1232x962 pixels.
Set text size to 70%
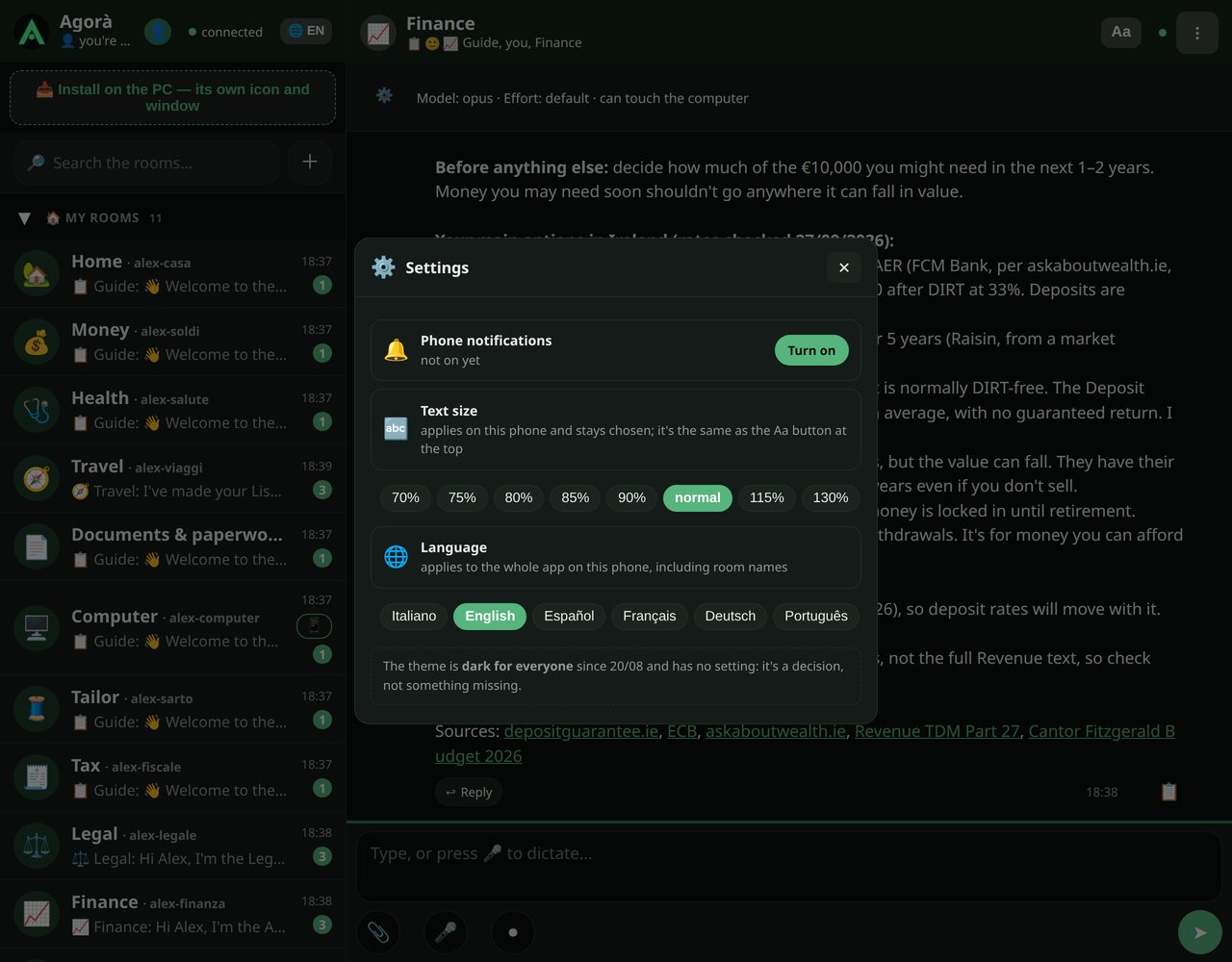(x=405, y=497)
